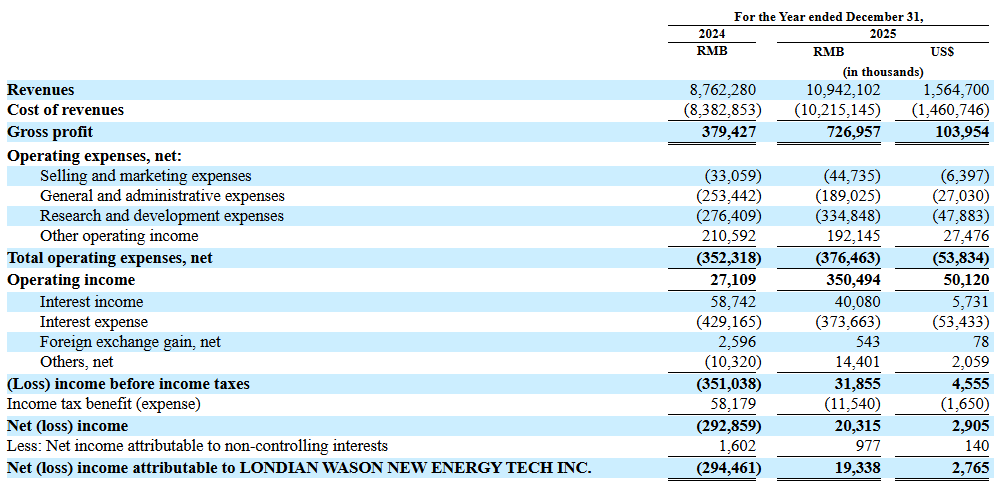The image size is (1000, 485).
Task: Click the Revenues row label
Action: pyautogui.click(x=40, y=90)
